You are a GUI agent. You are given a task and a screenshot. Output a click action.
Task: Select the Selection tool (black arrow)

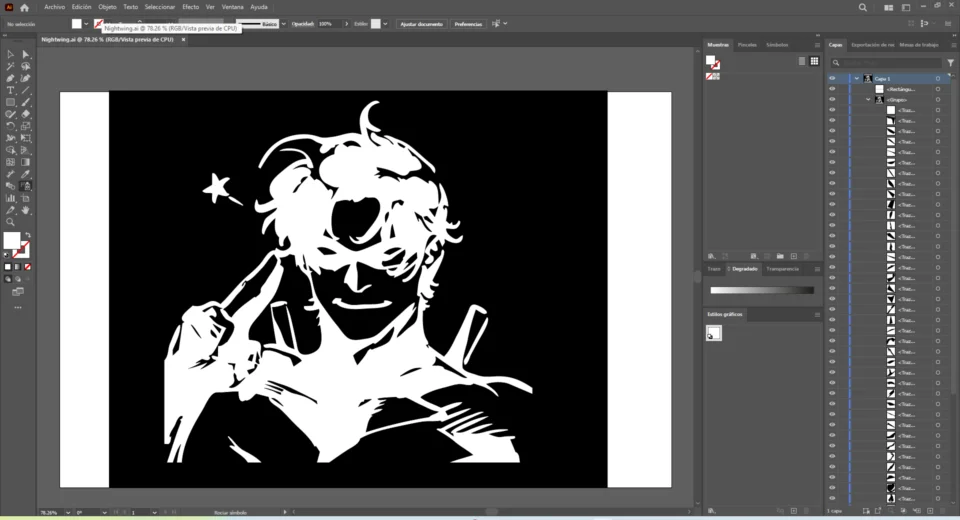pos(10,55)
